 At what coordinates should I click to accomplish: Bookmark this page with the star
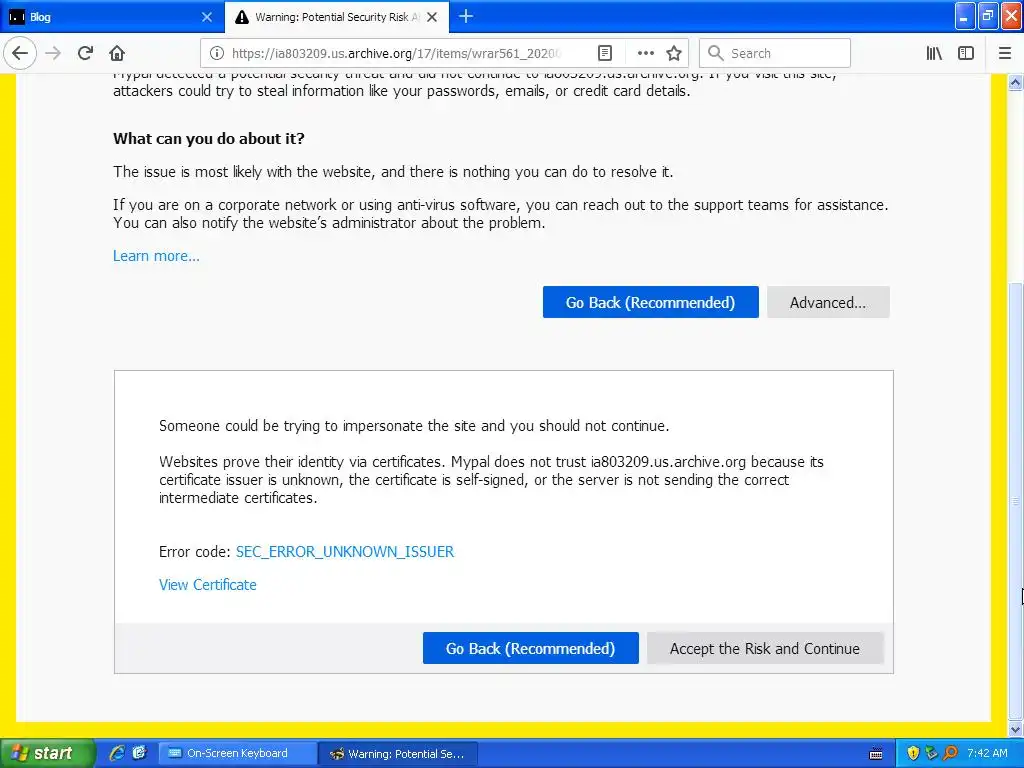click(x=674, y=53)
